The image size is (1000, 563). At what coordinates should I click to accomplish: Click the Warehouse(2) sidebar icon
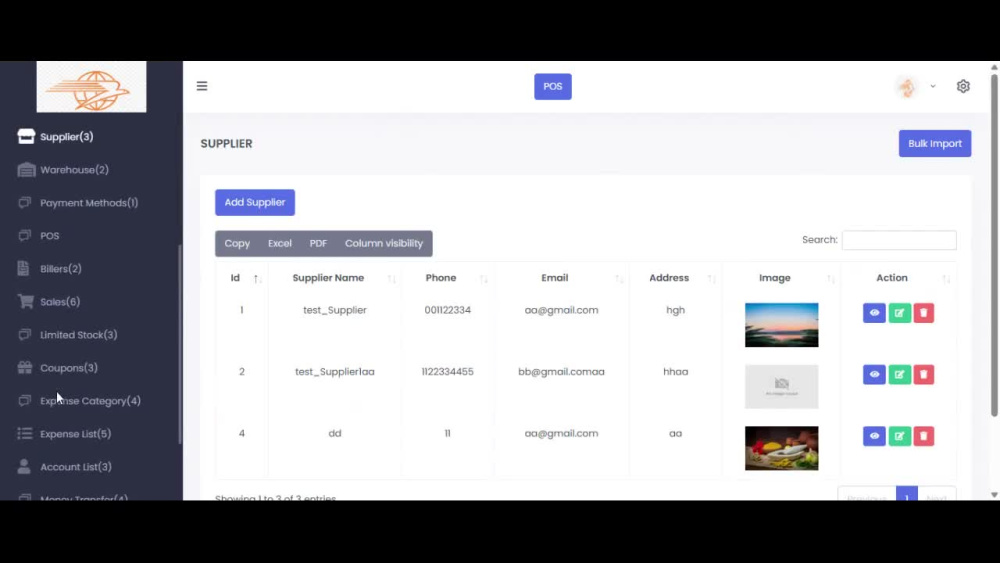[26, 170]
